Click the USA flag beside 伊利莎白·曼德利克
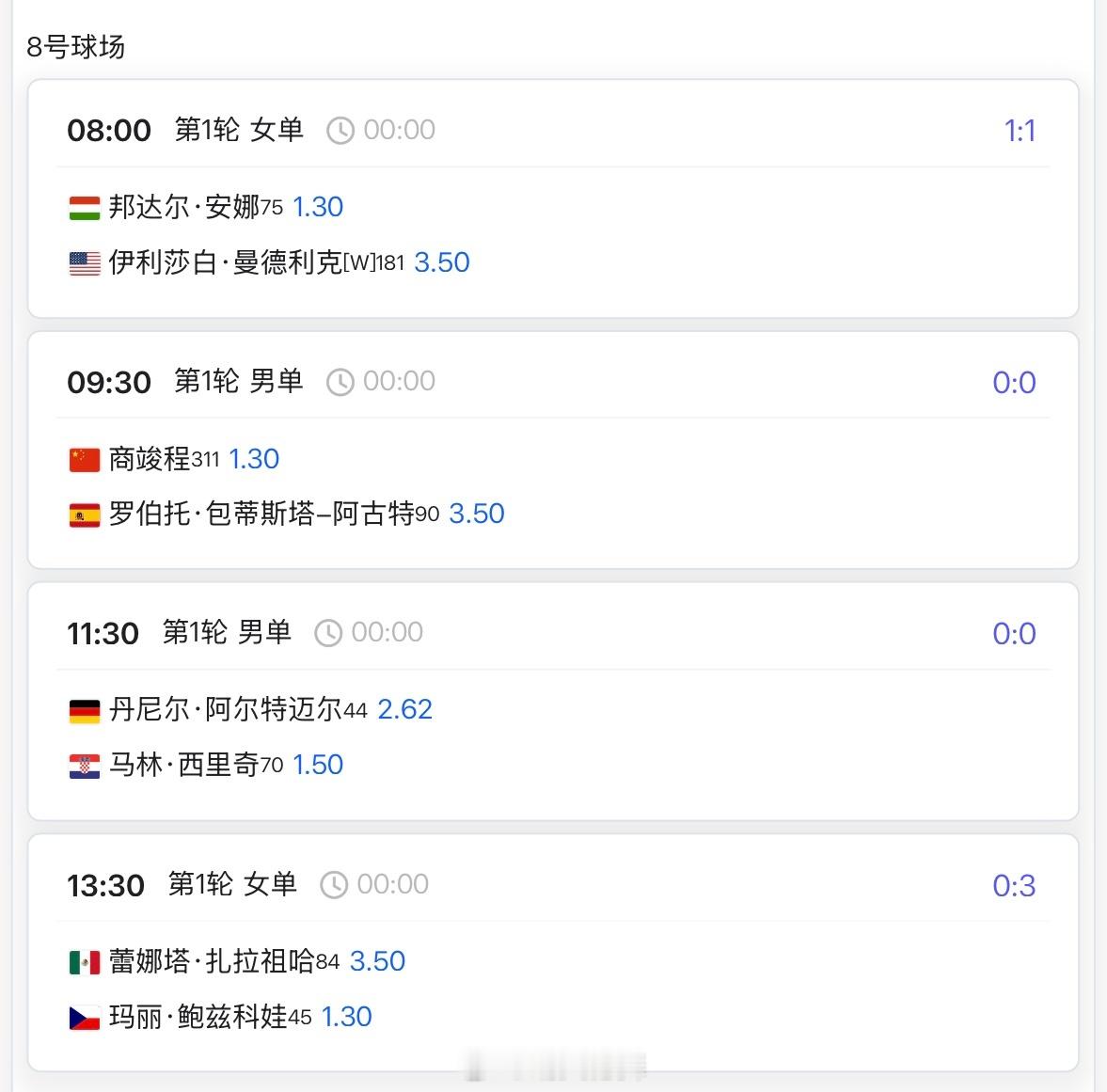1107x1092 pixels. pos(85,263)
